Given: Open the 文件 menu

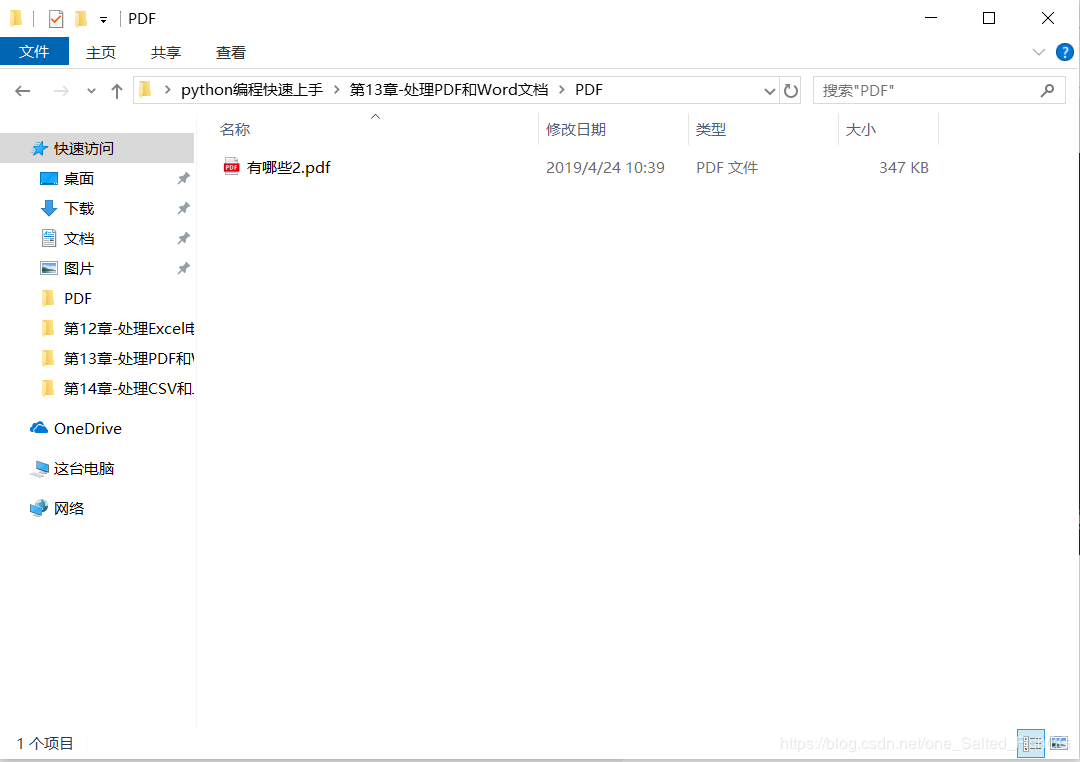Looking at the screenshot, I should pos(35,52).
